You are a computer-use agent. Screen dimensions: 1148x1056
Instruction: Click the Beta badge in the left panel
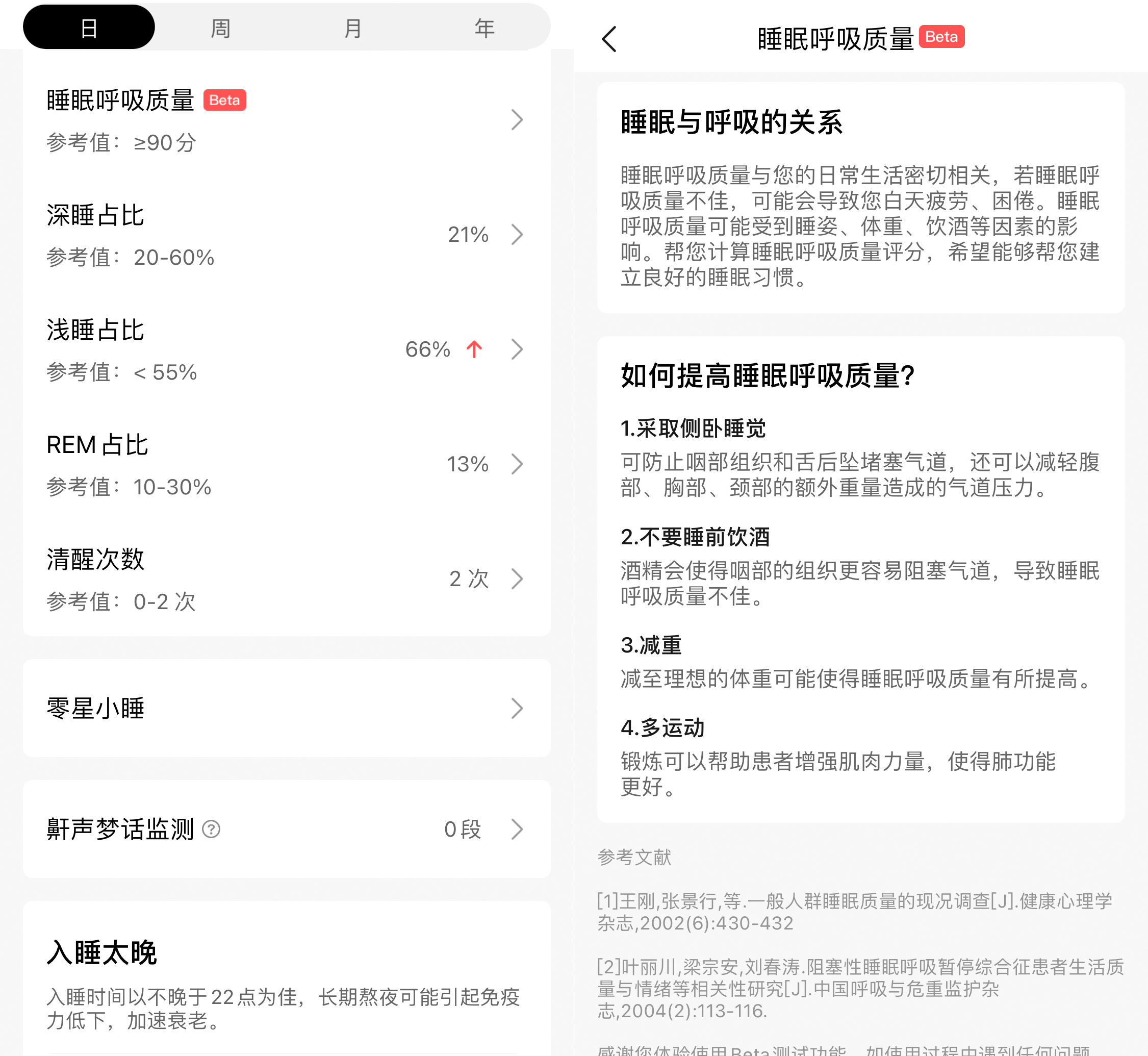224,100
